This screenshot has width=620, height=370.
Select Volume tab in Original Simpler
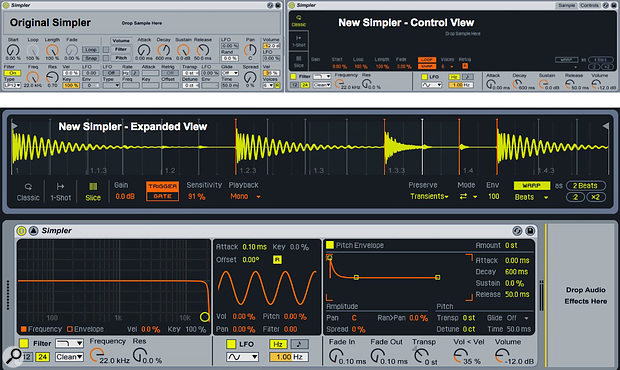coord(121,41)
